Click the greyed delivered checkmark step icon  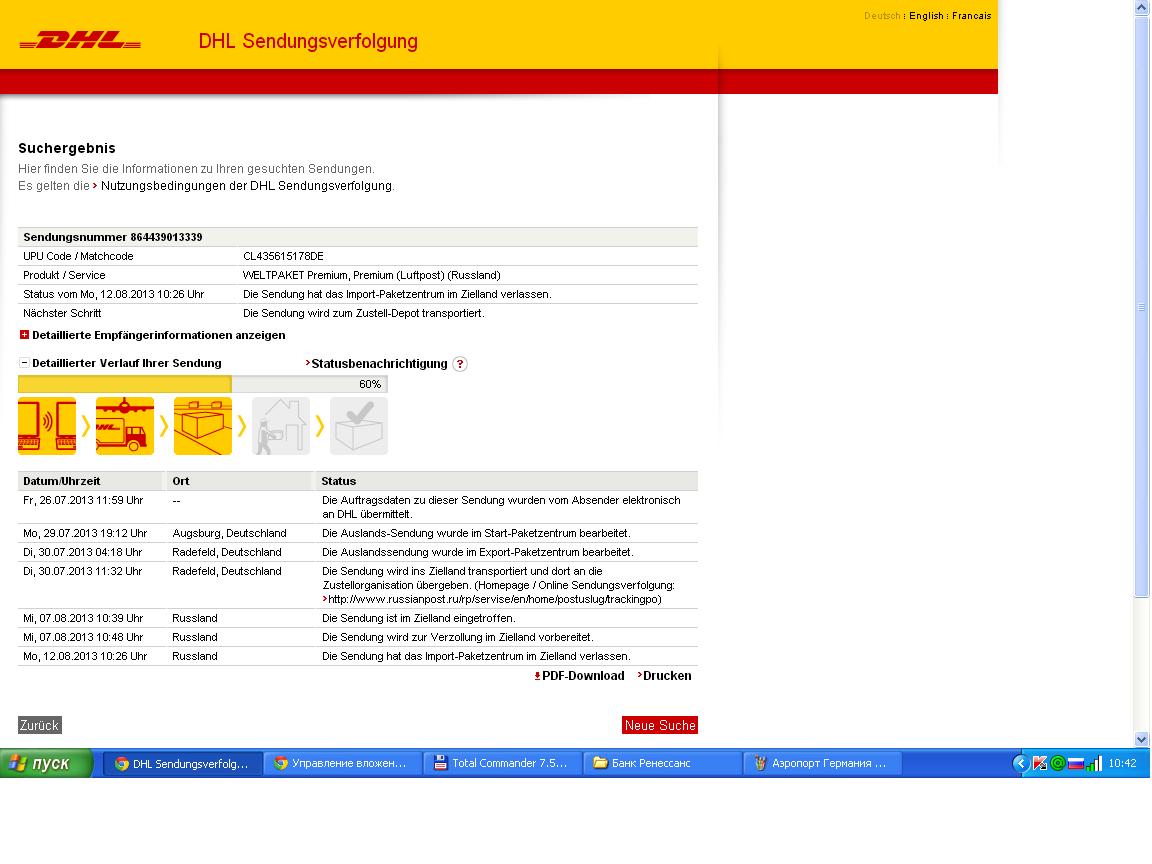point(359,426)
